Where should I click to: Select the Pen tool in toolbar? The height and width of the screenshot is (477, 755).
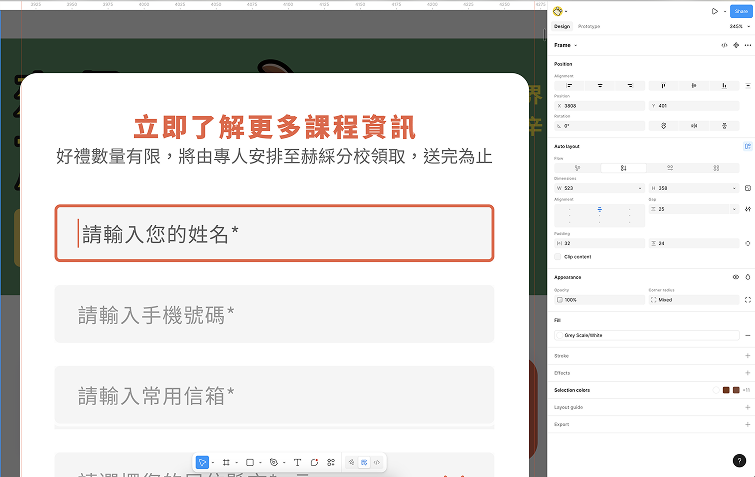[x=273, y=463]
